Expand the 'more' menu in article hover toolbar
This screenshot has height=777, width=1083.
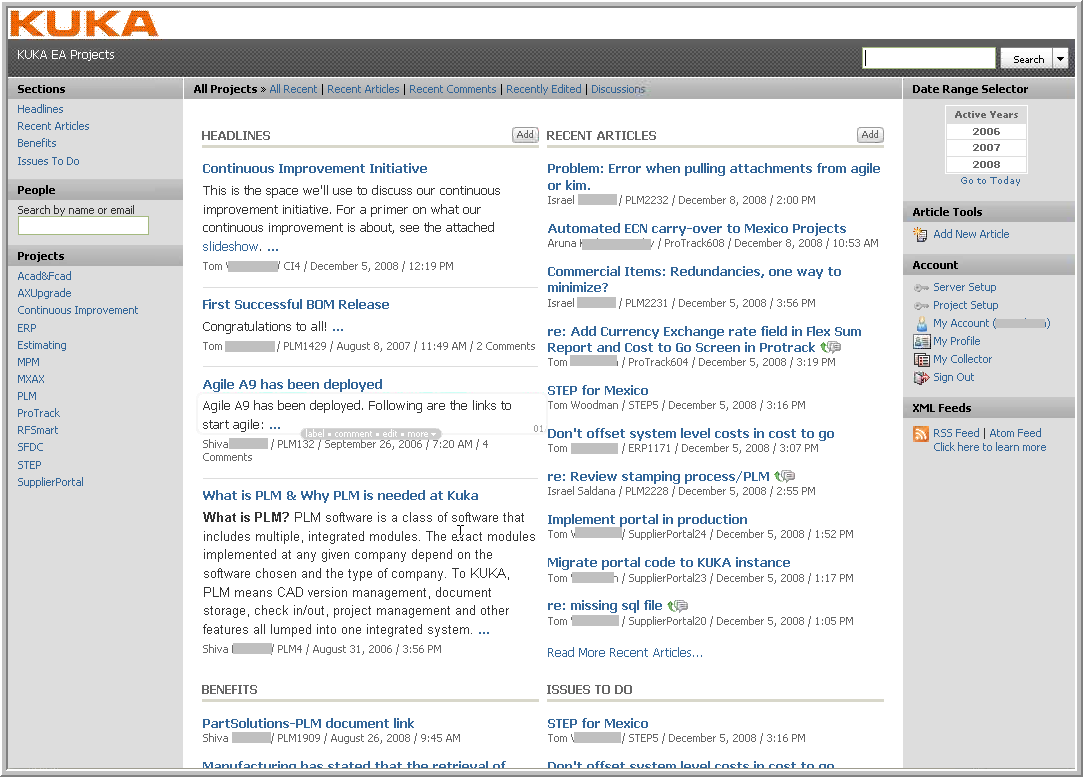pyautogui.click(x=421, y=434)
